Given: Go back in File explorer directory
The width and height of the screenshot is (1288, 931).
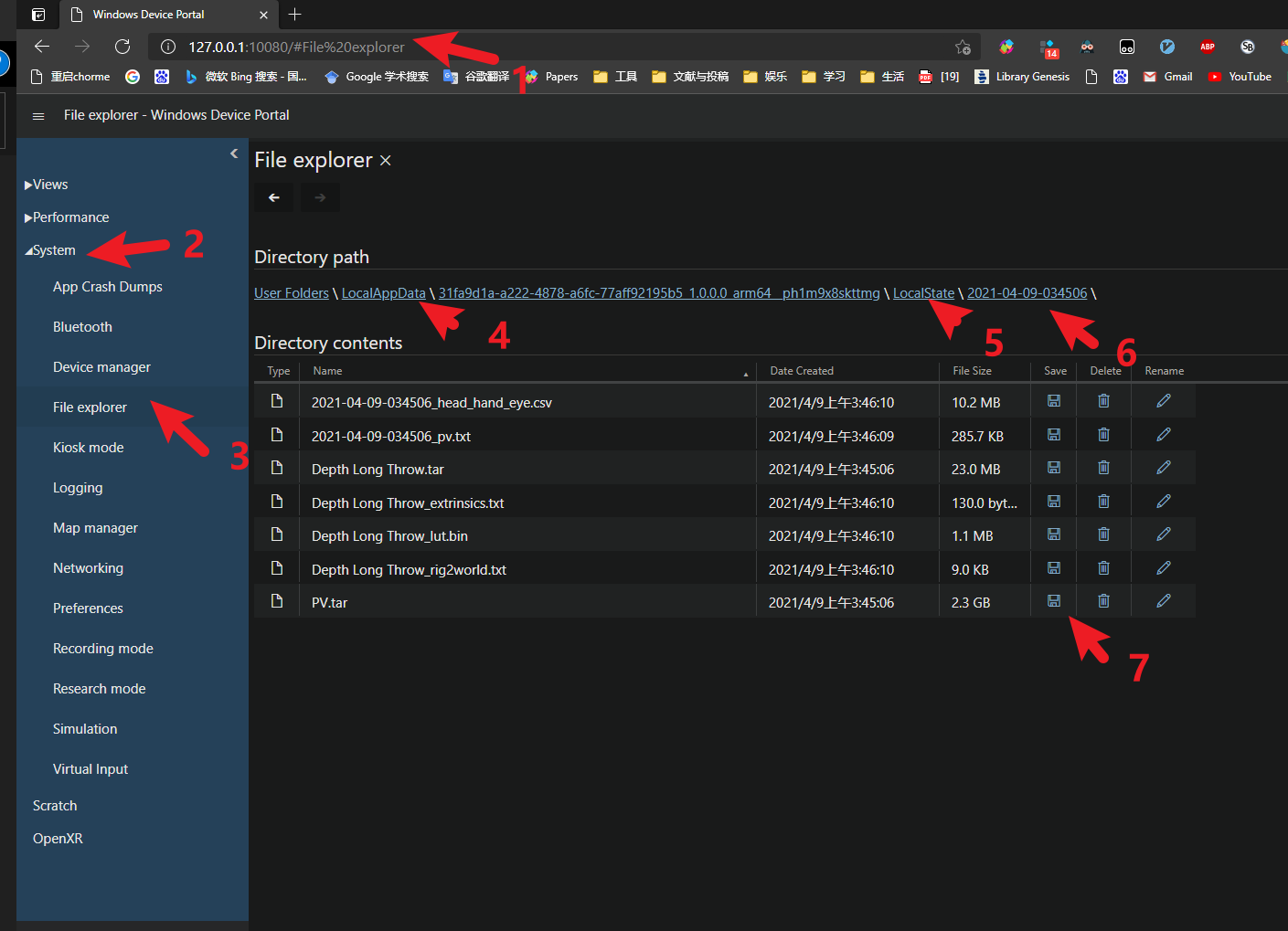Looking at the screenshot, I should (x=274, y=197).
